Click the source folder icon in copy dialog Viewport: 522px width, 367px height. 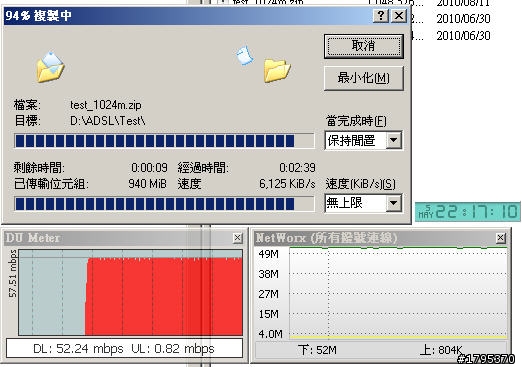pos(50,67)
